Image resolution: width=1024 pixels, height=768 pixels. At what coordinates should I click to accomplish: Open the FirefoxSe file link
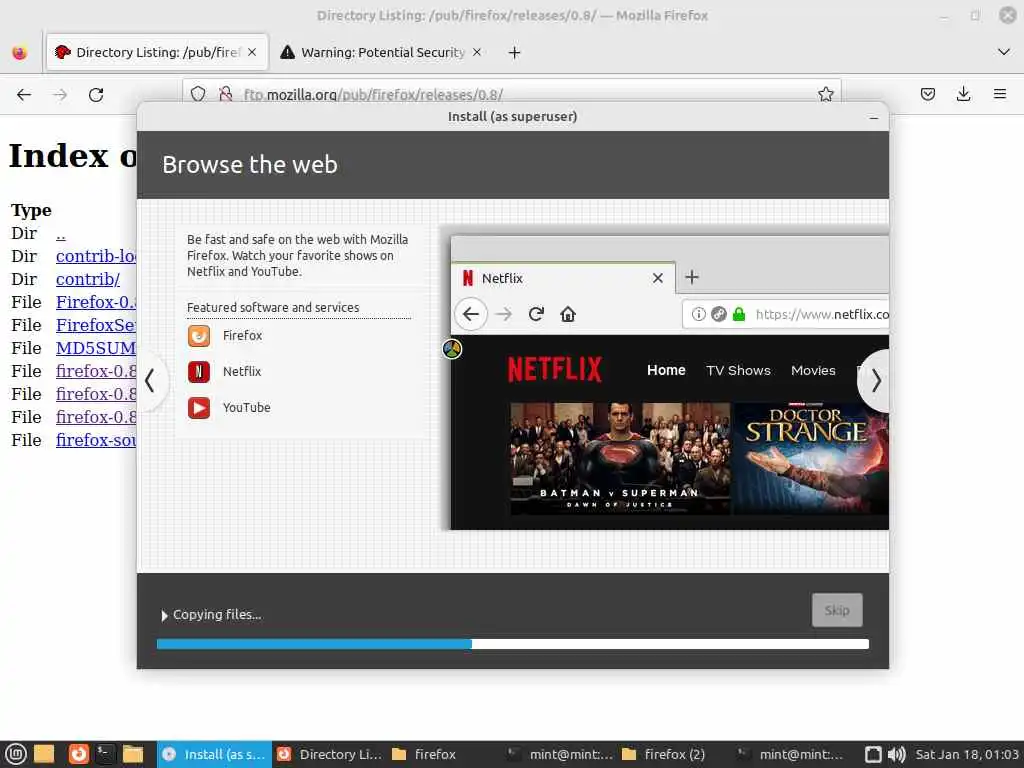[96, 325]
